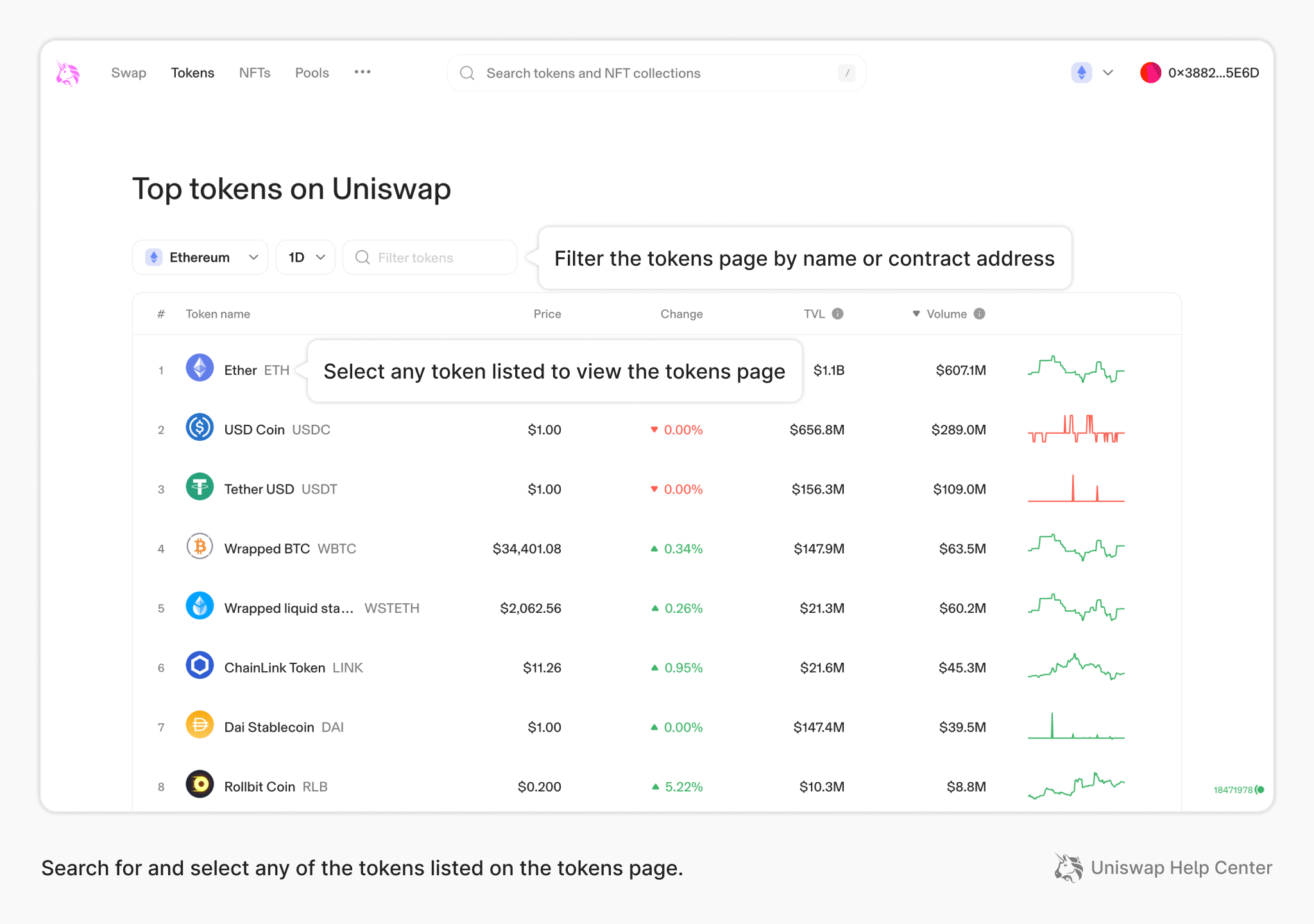The image size is (1314, 924).
Task: Click the wallet avatar icon
Action: tap(1150, 73)
